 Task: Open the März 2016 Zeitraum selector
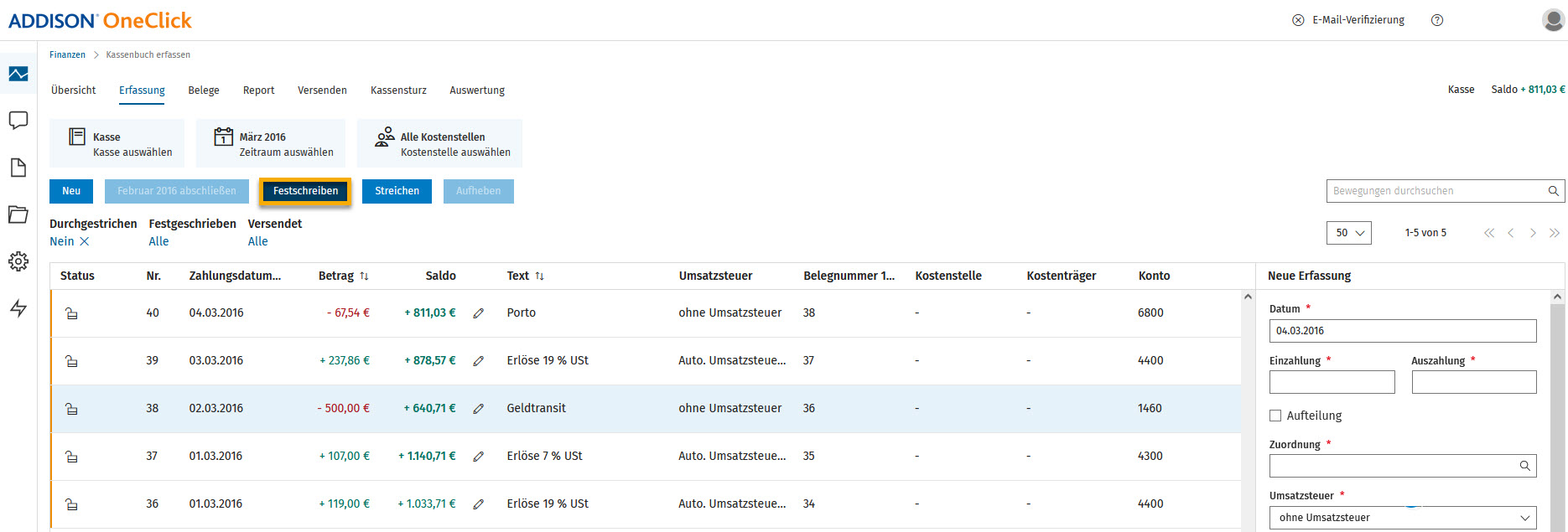pos(271,143)
